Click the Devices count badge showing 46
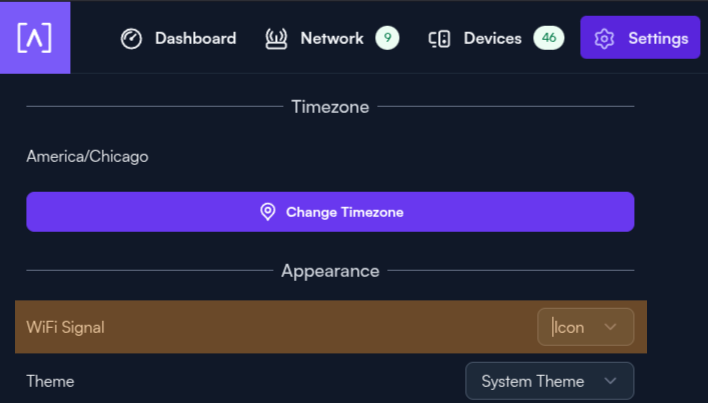 [x=549, y=38]
